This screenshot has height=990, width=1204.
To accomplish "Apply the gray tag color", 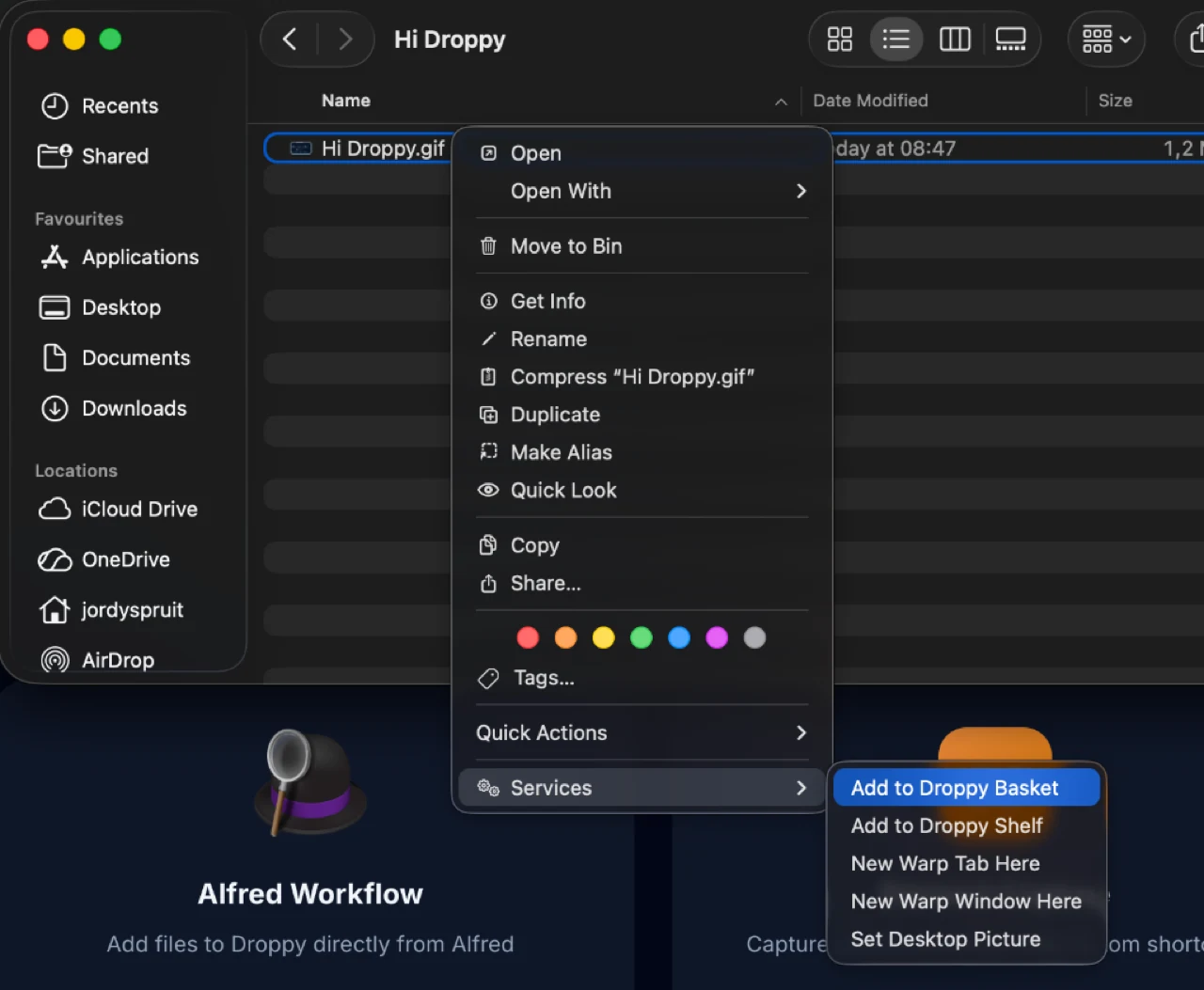I will [754, 638].
